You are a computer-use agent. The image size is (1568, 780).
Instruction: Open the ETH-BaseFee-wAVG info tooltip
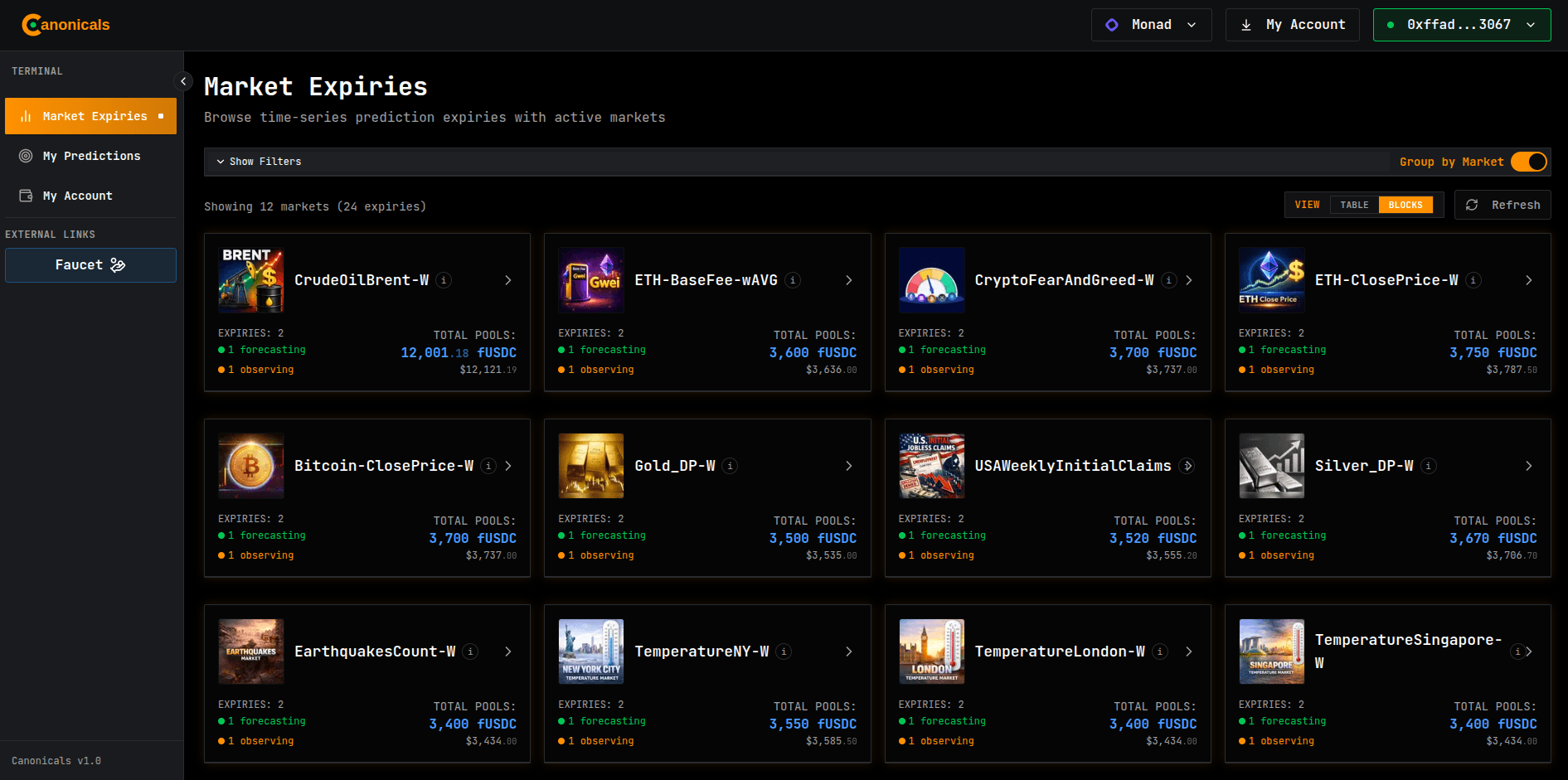click(x=792, y=280)
